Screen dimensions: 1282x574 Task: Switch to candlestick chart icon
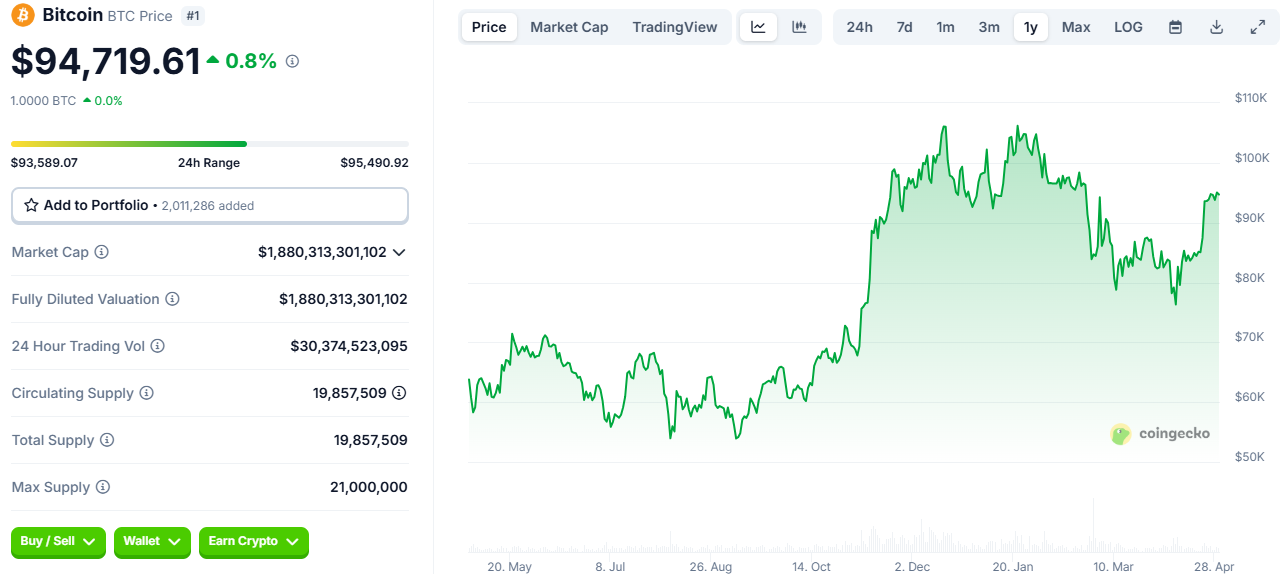click(x=799, y=27)
